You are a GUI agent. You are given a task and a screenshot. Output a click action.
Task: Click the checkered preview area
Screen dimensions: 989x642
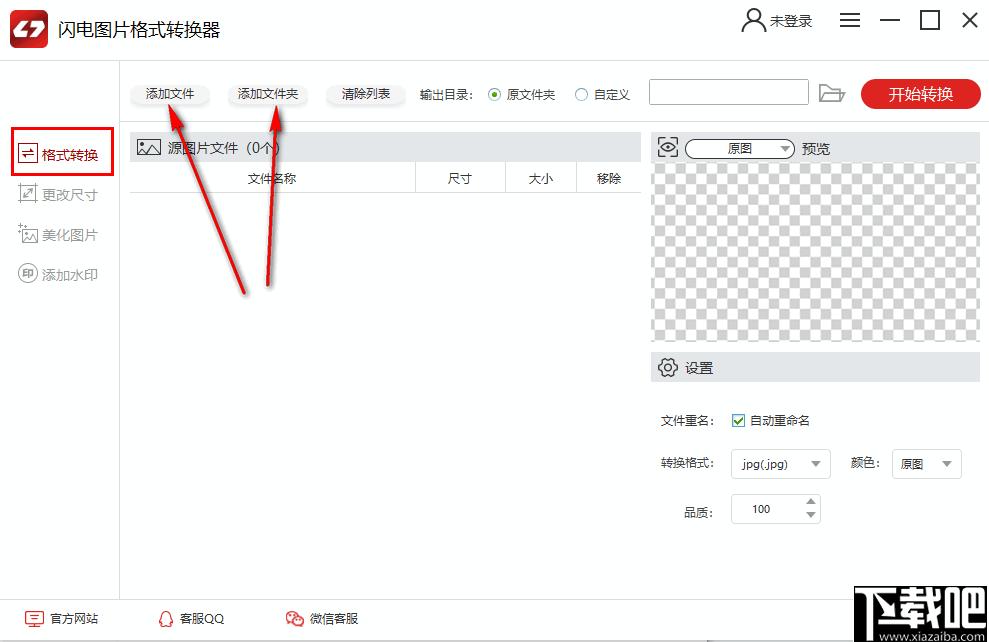pos(815,252)
